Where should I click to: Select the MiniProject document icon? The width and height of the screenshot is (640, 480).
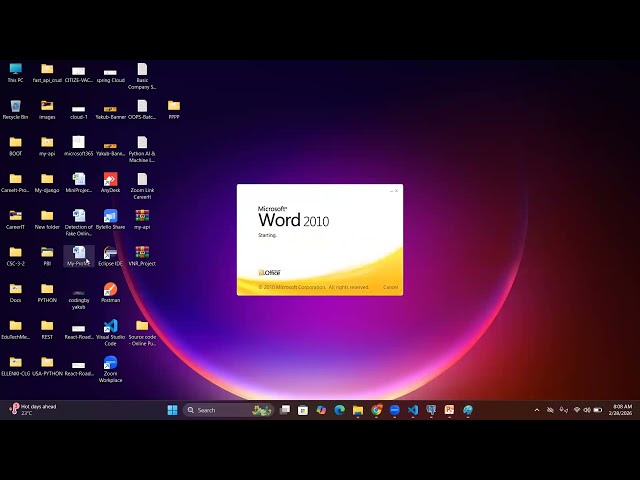pyautogui.click(x=79, y=183)
